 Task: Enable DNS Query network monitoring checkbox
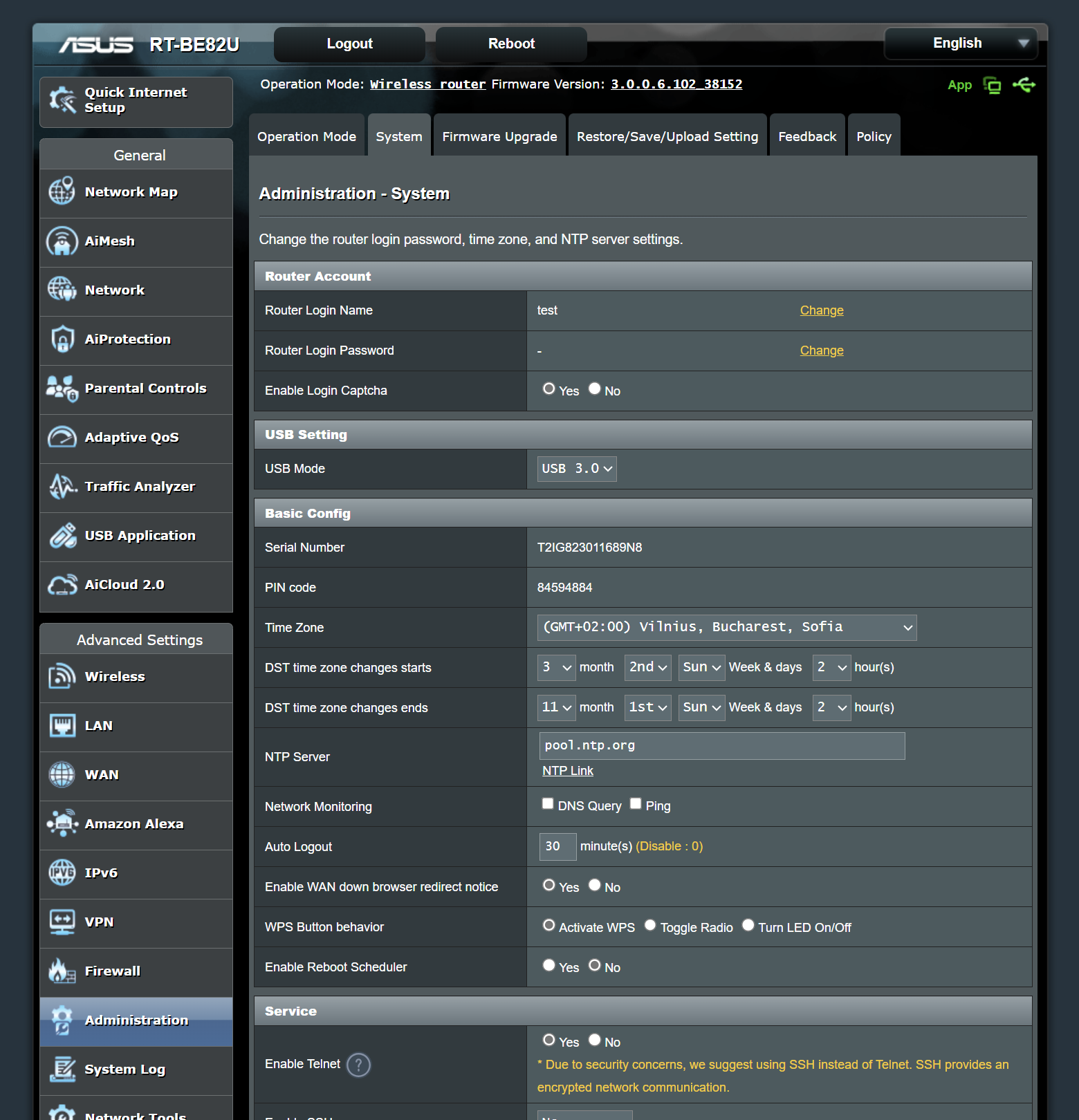[x=548, y=803]
